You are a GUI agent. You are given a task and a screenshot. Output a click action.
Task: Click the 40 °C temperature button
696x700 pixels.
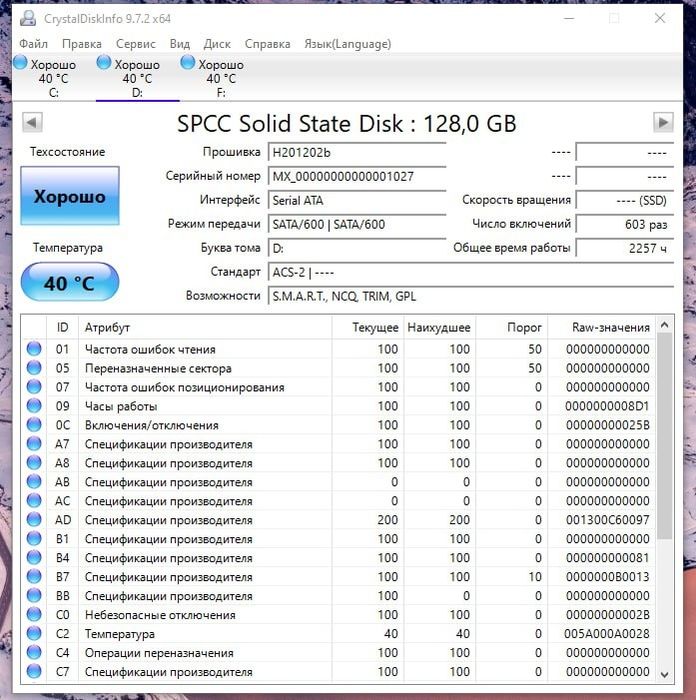[70, 282]
